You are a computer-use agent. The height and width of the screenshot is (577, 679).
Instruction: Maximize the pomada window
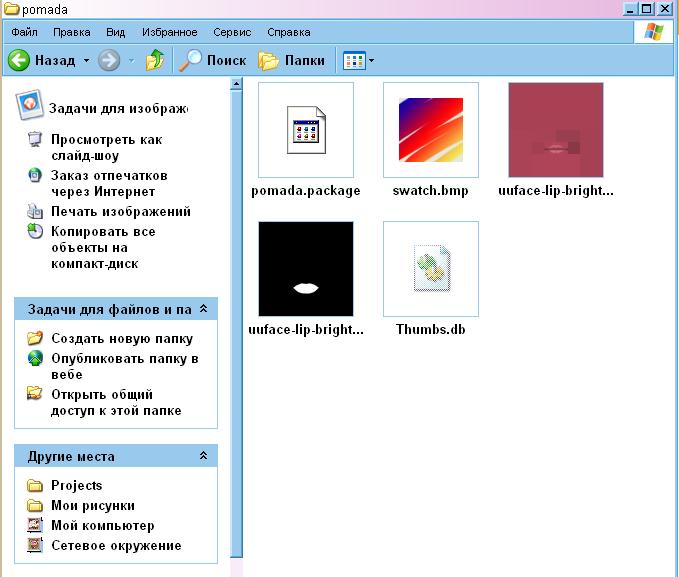pos(647,9)
